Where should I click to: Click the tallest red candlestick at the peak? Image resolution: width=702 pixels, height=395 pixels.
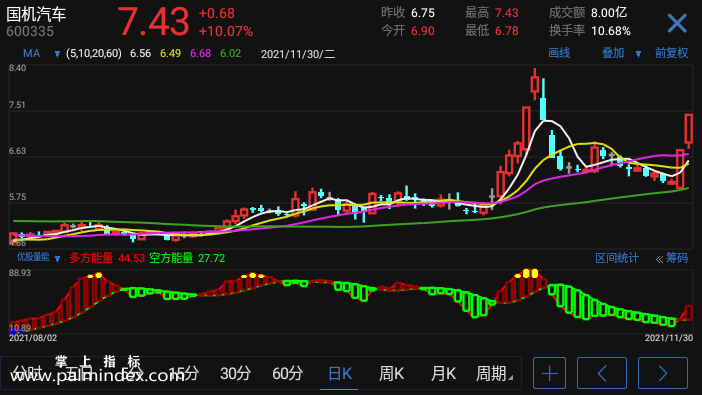[x=535, y=84]
